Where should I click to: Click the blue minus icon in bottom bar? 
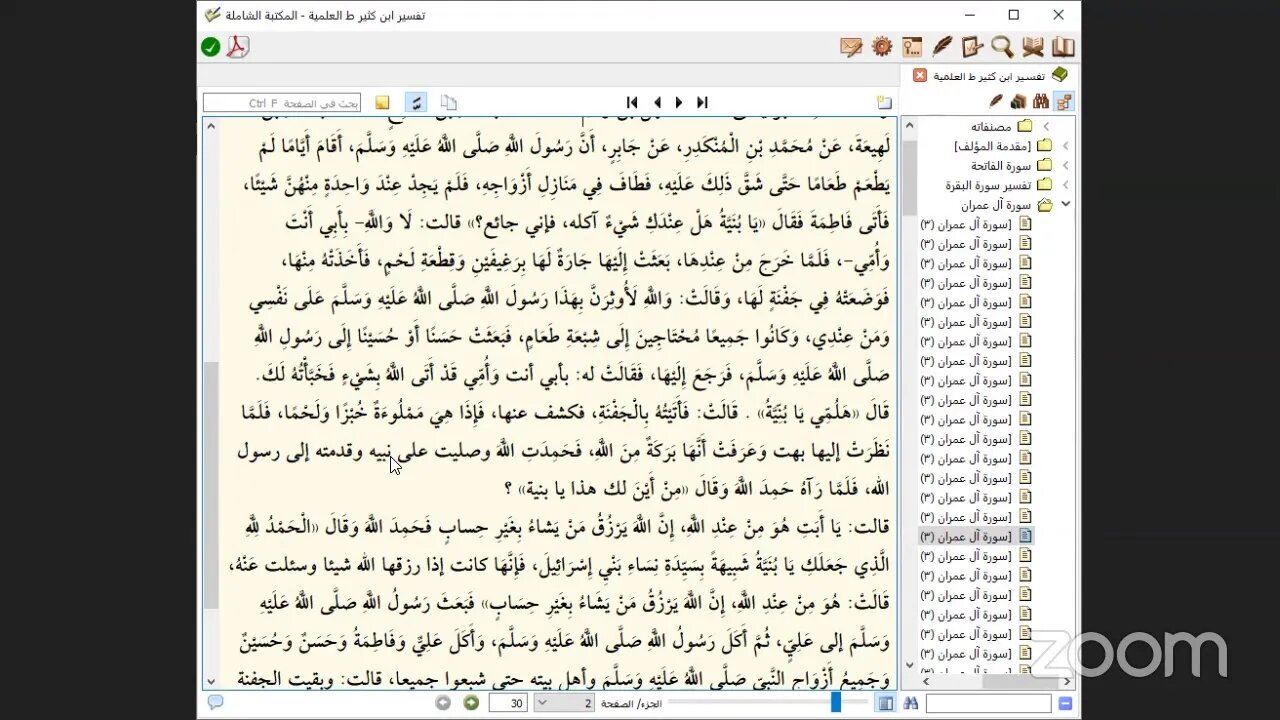tap(1065, 704)
